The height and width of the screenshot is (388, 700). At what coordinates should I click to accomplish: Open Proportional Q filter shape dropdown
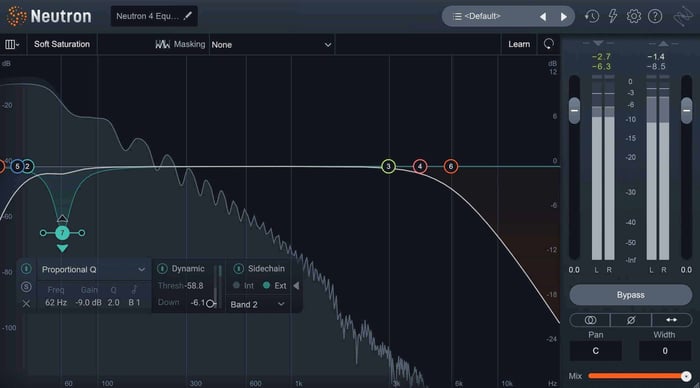93,269
